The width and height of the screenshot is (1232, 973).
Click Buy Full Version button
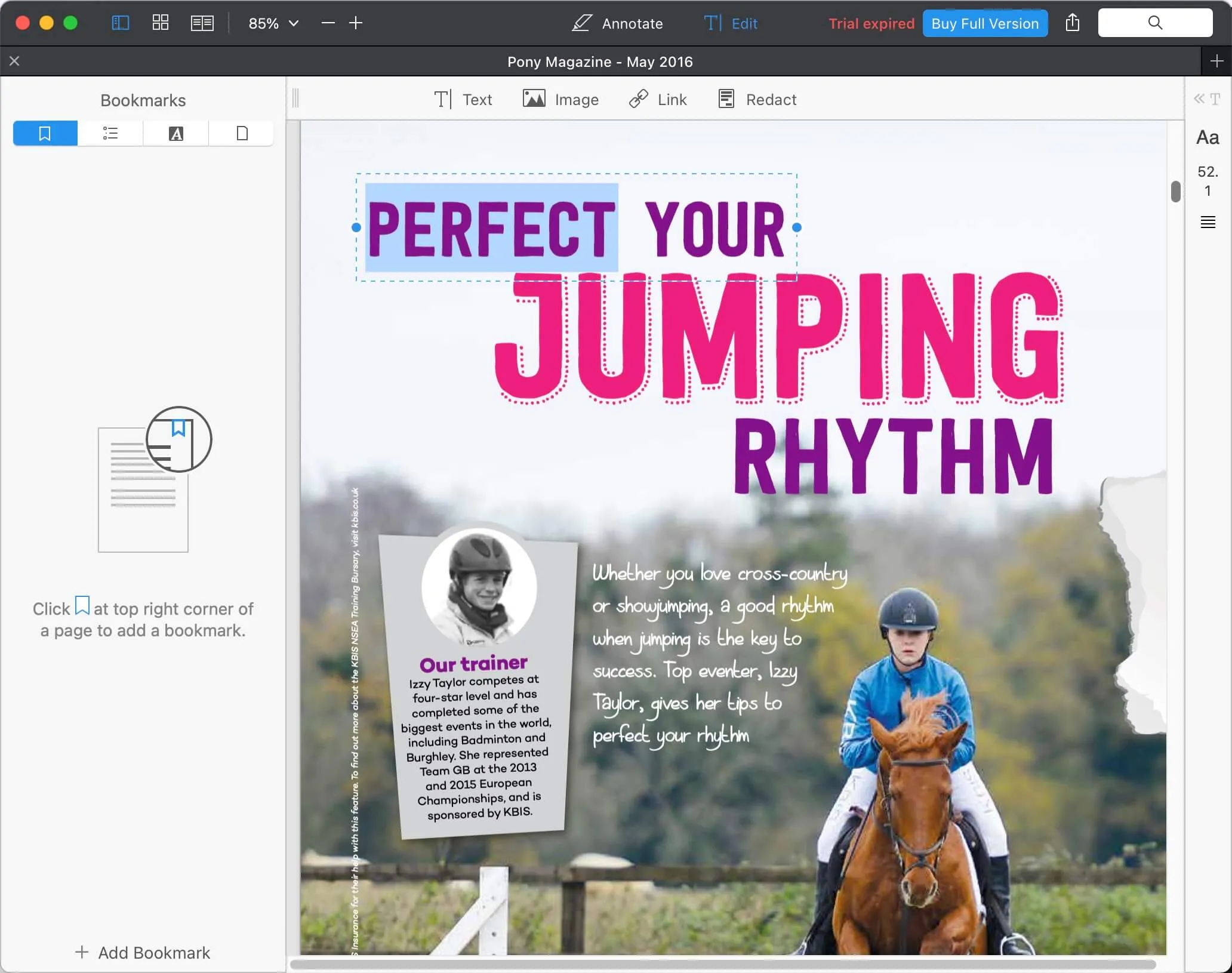pos(985,22)
